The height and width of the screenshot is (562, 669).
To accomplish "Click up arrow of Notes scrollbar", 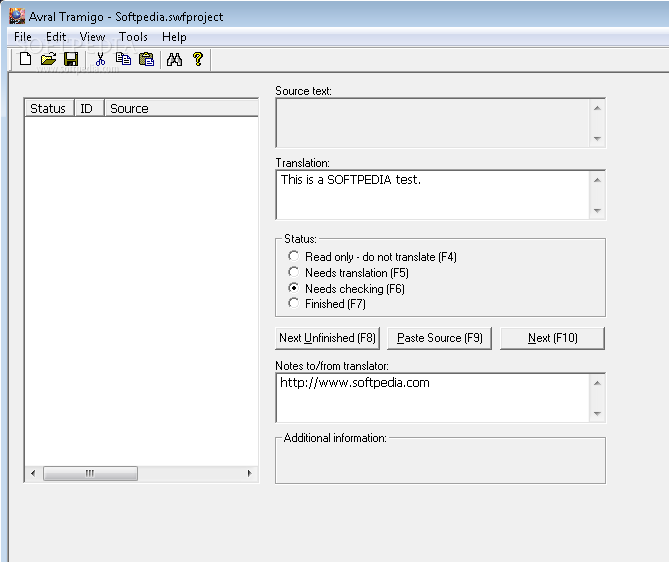I will tap(597, 383).
